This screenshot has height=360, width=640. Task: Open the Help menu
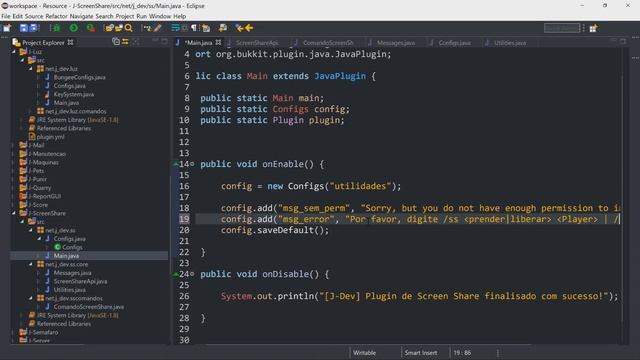(180, 16)
